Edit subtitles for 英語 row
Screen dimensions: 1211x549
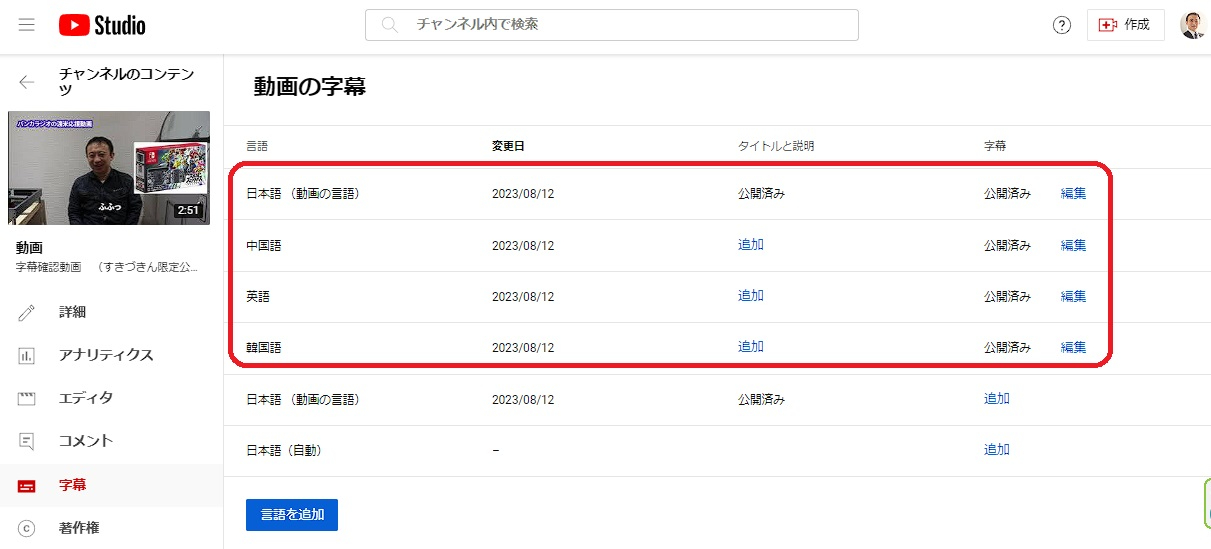[x=1073, y=296]
